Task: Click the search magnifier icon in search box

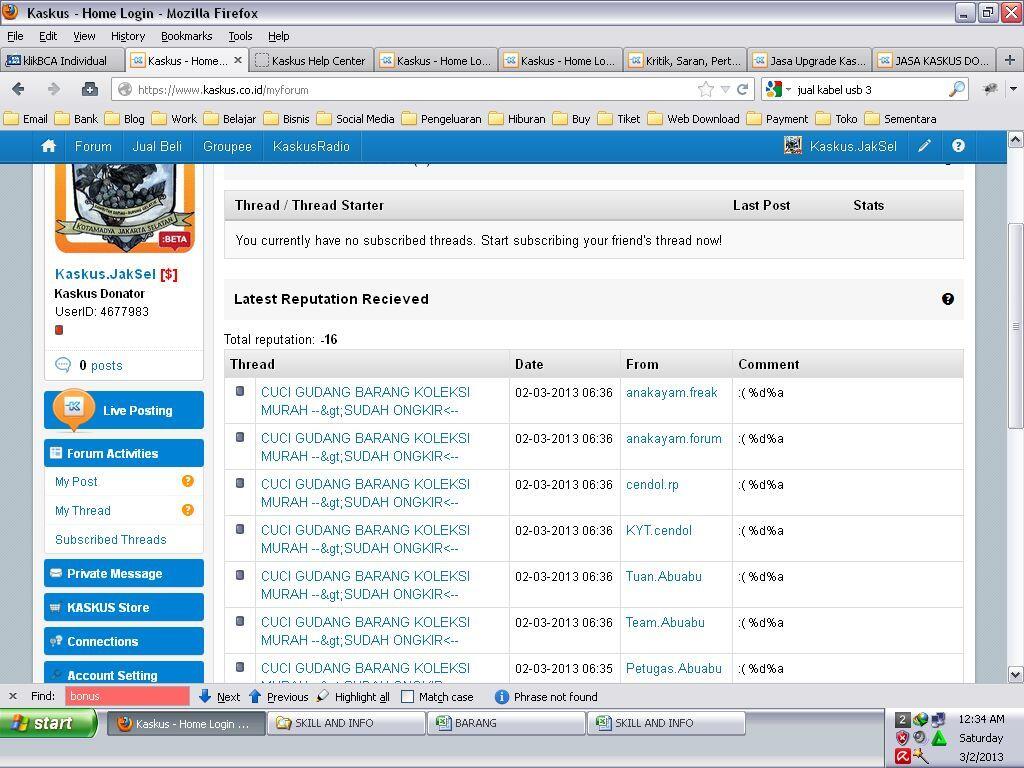Action: coord(956,89)
